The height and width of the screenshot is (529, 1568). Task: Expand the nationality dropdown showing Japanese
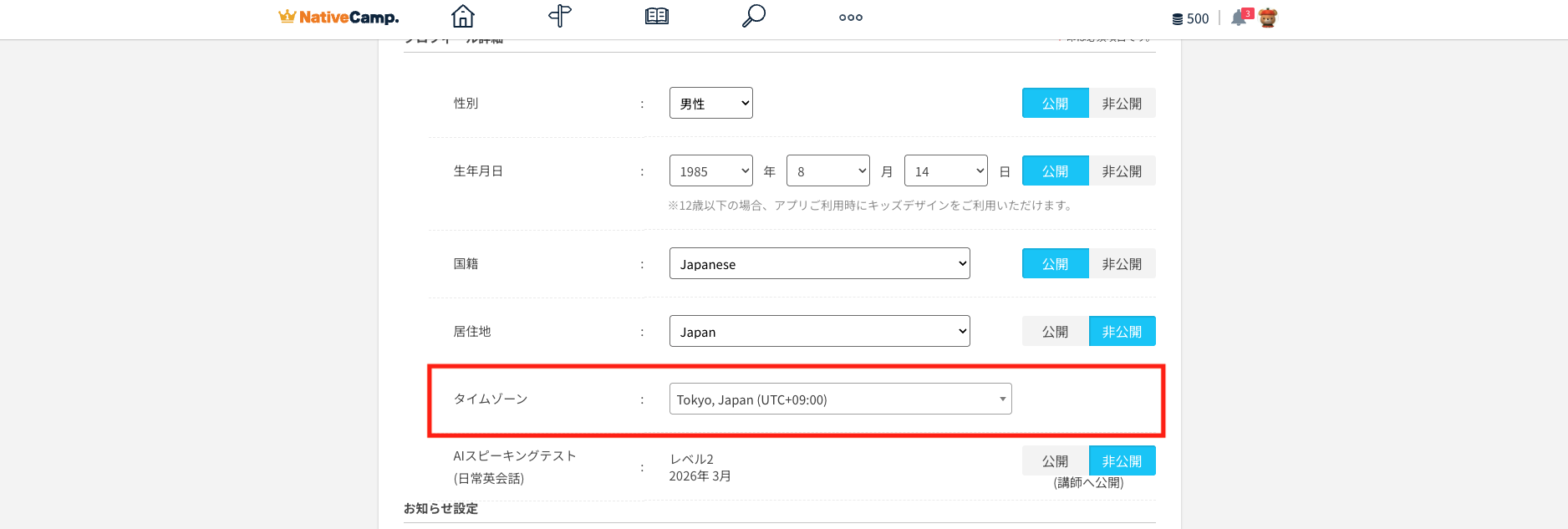tap(819, 264)
